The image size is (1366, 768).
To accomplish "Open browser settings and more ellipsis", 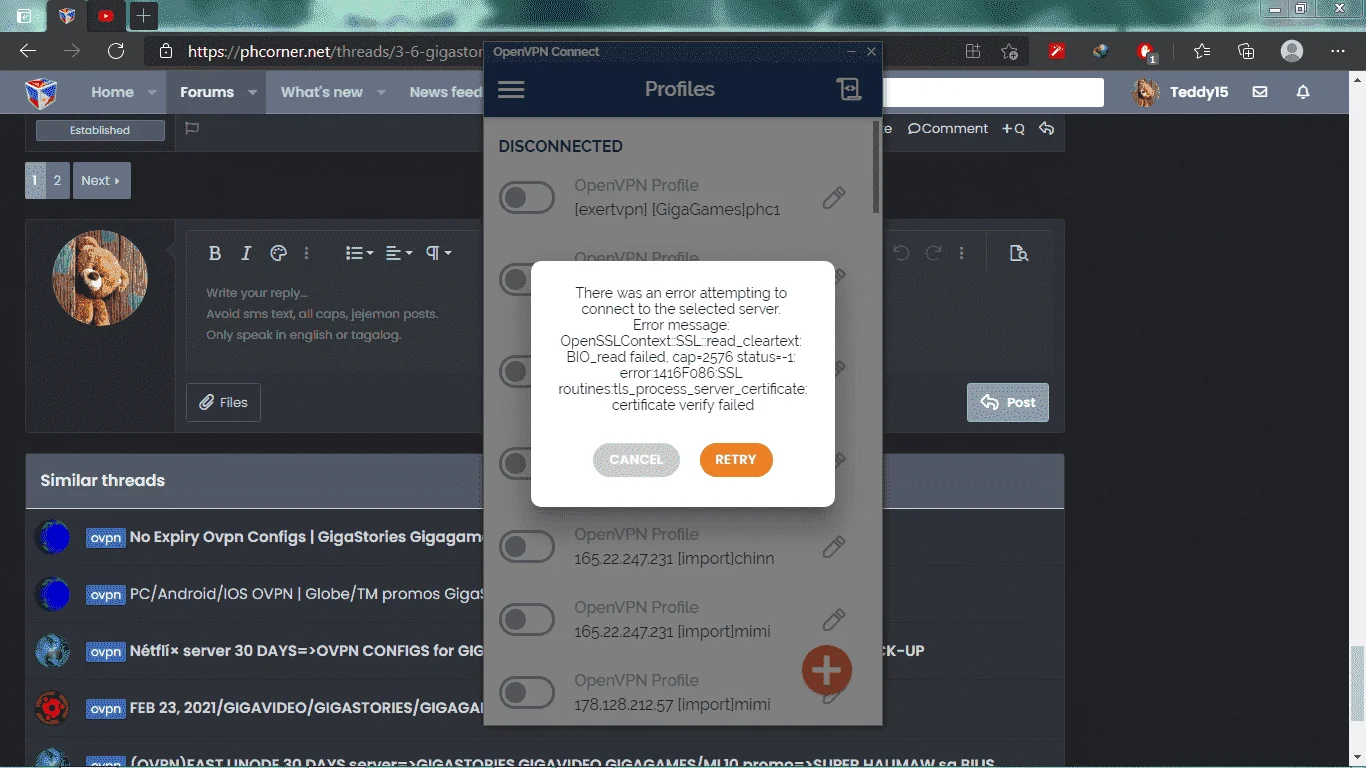I will [x=1338, y=51].
